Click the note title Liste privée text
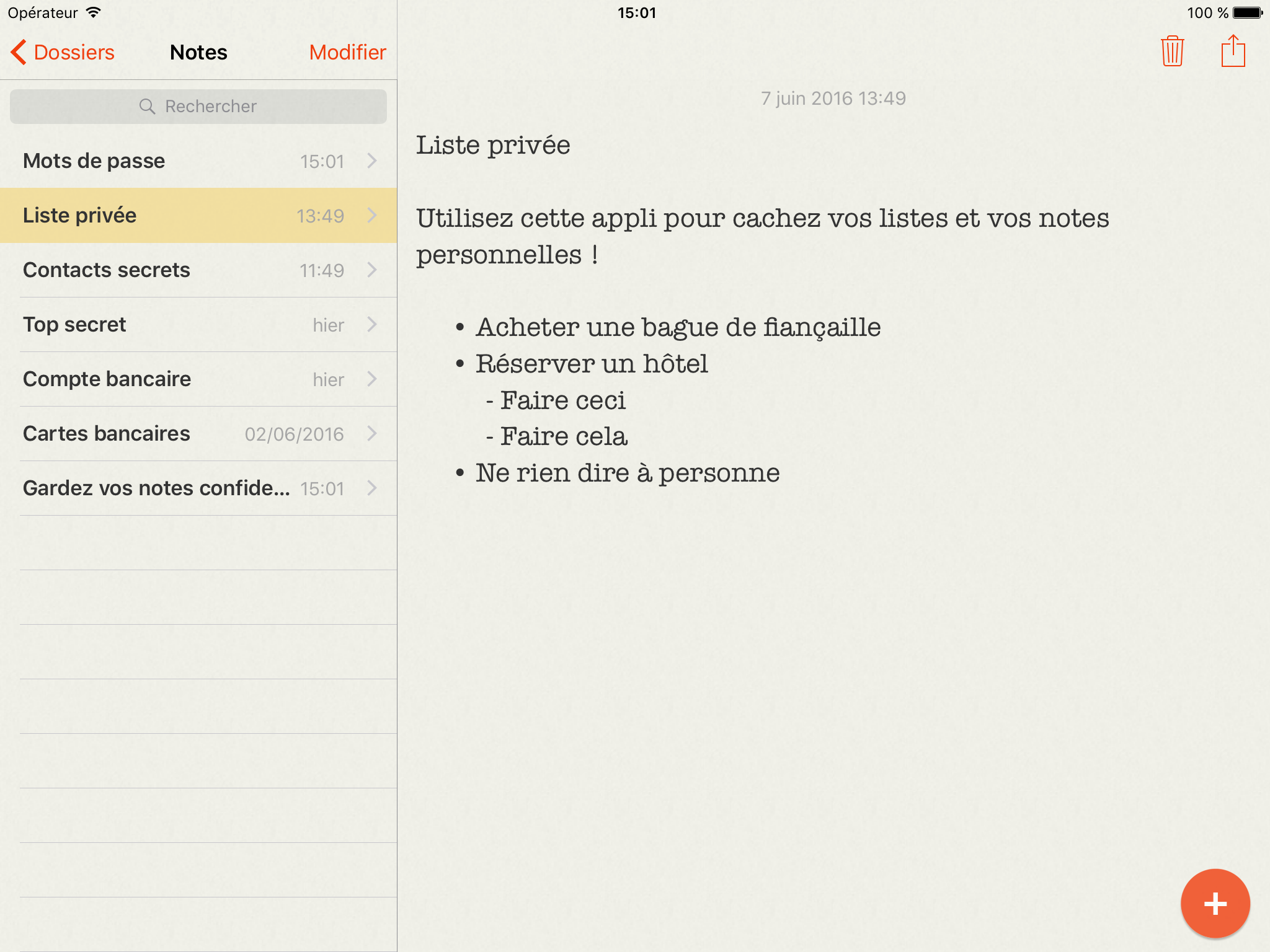The width and height of the screenshot is (1270, 952). tap(493, 146)
